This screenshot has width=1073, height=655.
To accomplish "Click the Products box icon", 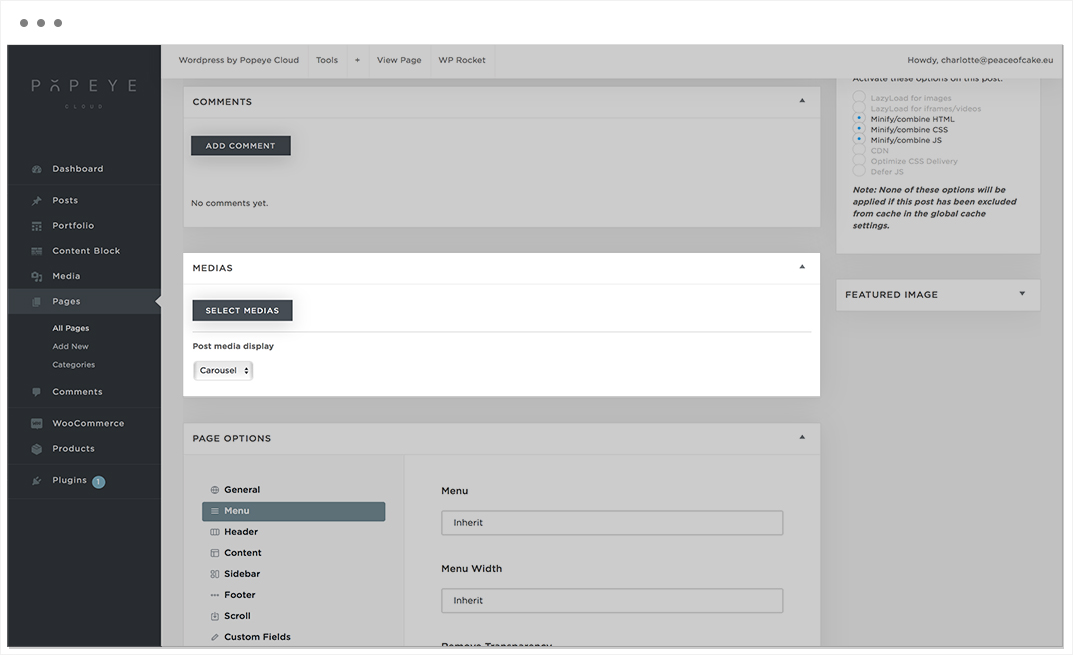I will coord(37,449).
